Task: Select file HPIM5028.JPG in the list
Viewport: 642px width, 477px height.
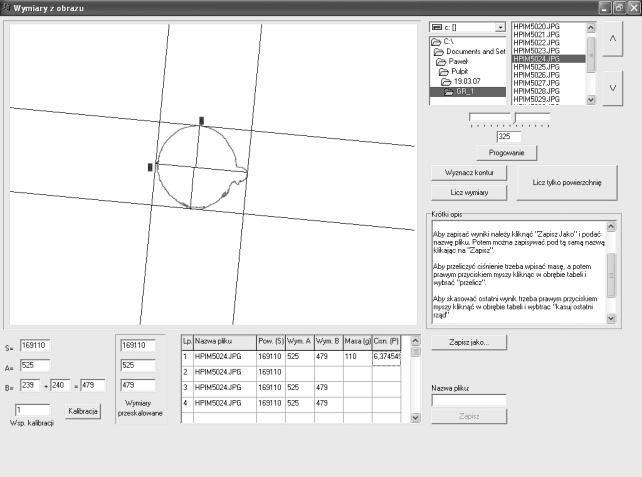Action: (537, 91)
